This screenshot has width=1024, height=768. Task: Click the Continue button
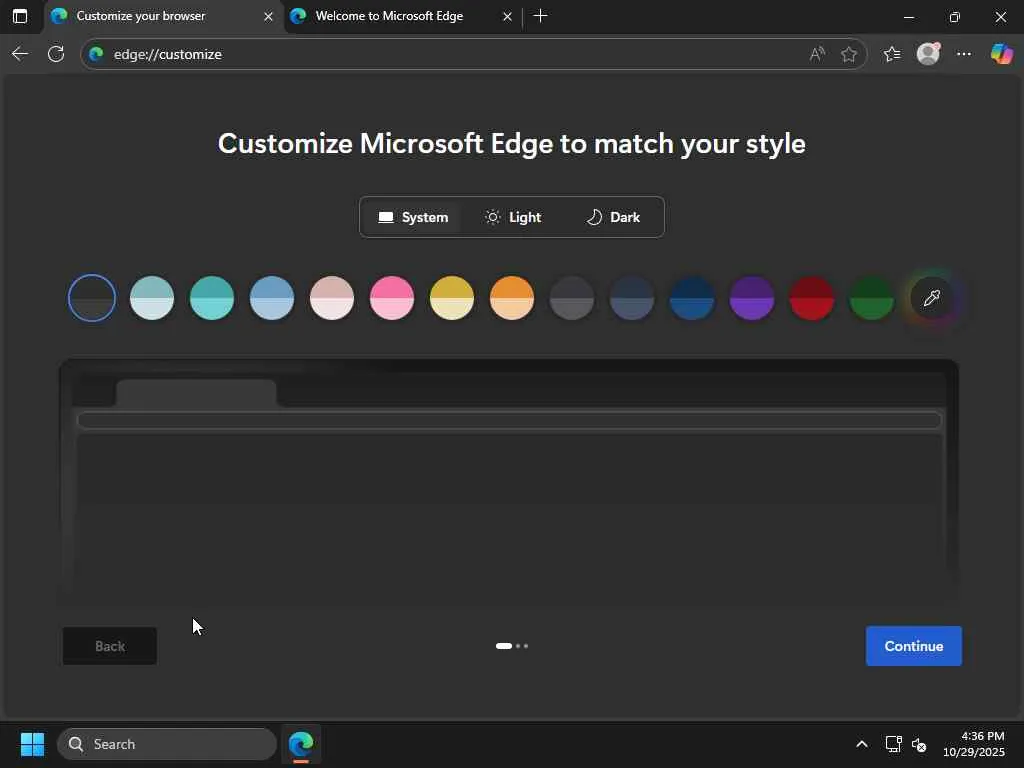(x=914, y=646)
